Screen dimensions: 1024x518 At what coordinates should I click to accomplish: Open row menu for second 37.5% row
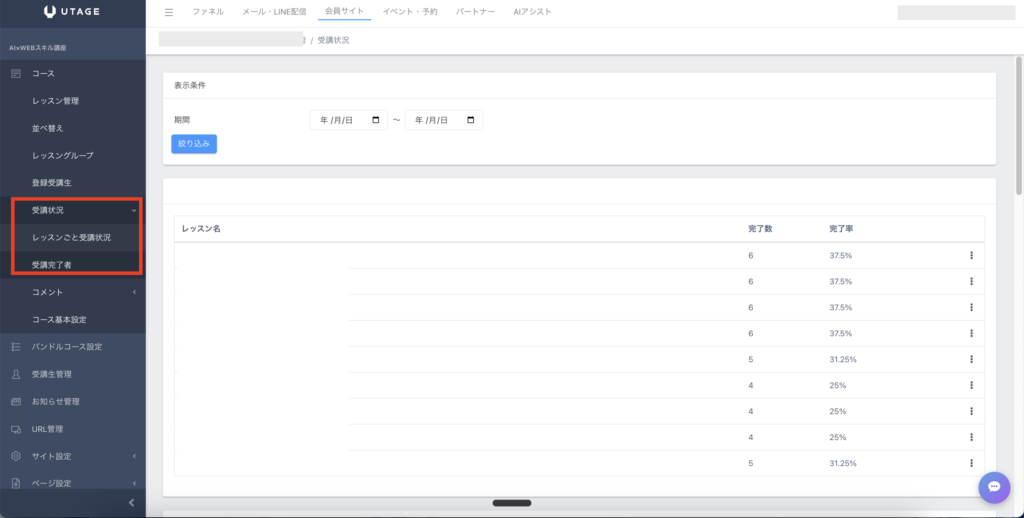click(x=971, y=282)
